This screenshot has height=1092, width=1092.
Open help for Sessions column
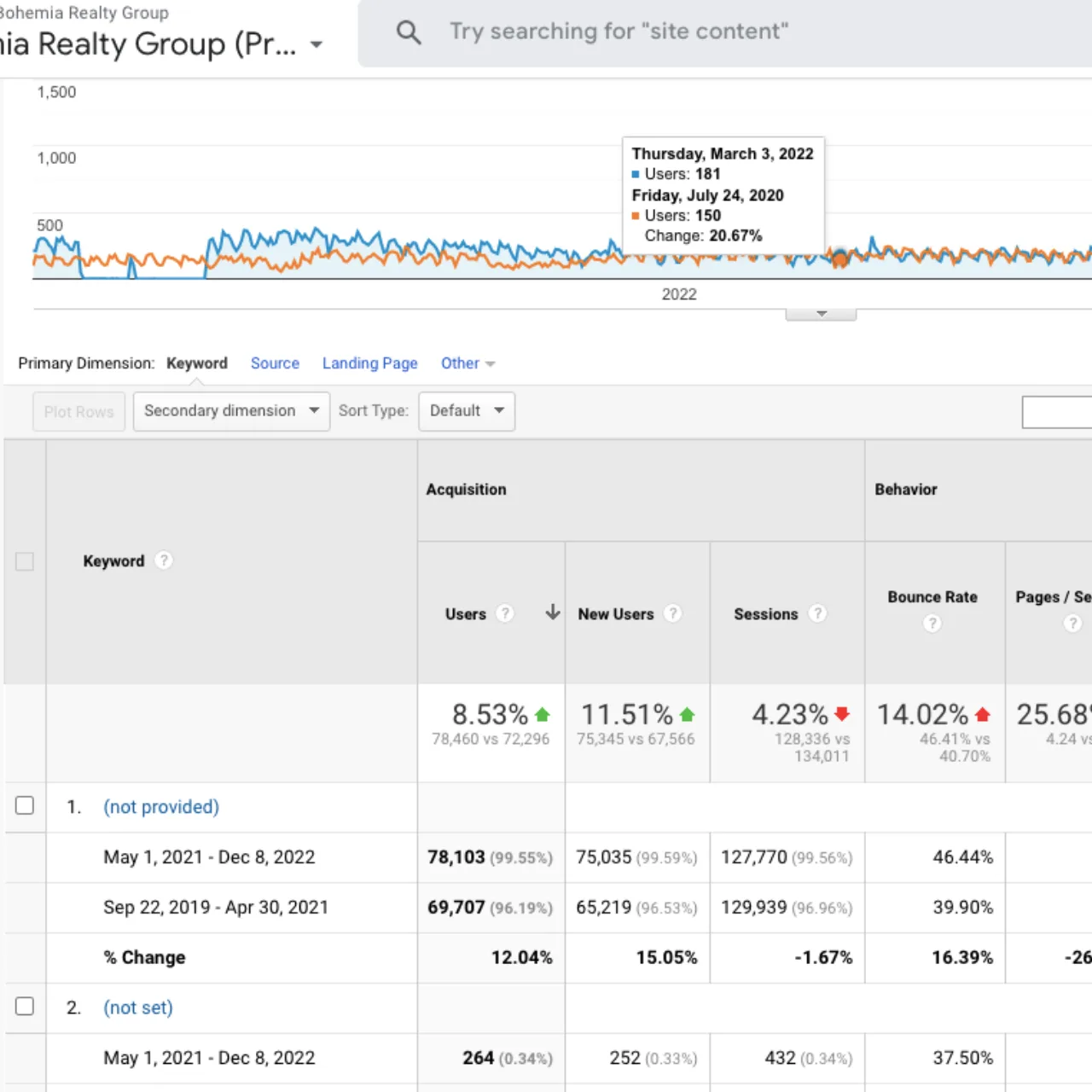pyautogui.click(x=817, y=613)
